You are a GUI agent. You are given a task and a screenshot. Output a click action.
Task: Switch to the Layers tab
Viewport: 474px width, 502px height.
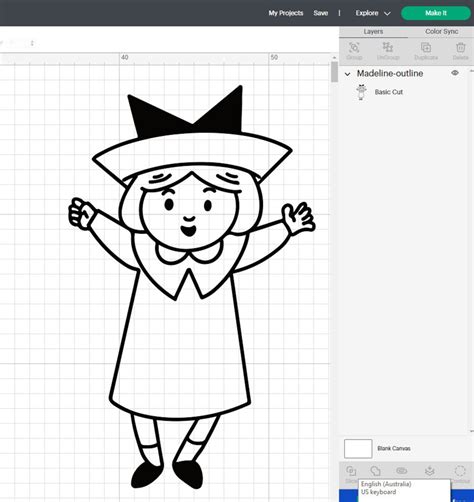(x=373, y=32)
